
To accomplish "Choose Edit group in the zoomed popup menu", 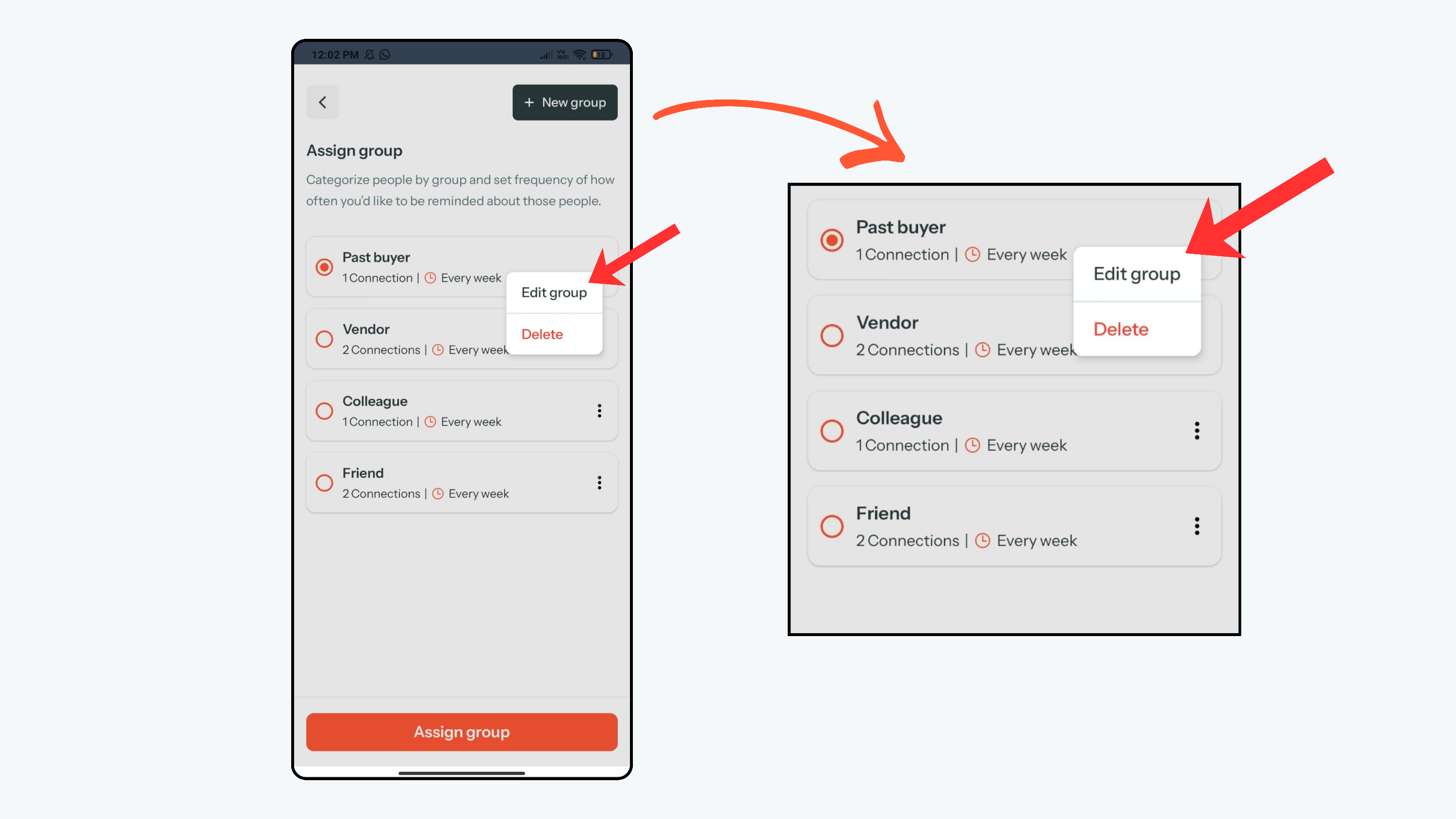I will coord(1137,274).
